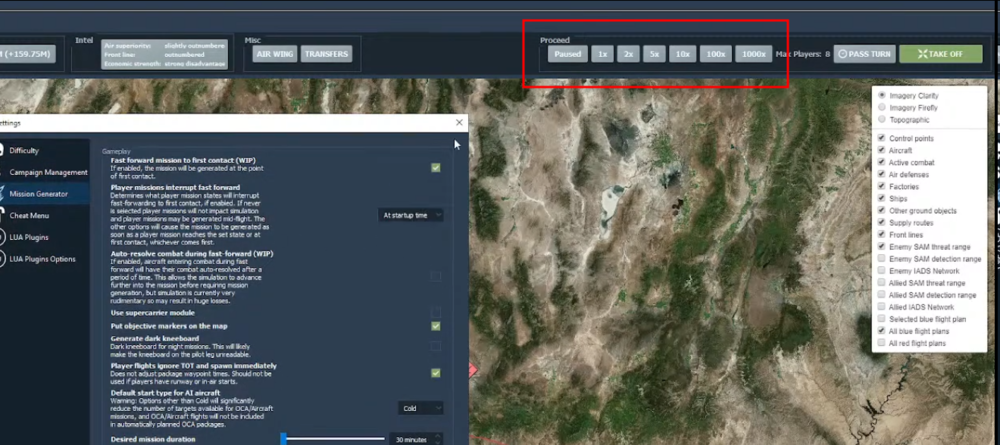Set simulation speed to 1x

602,54
